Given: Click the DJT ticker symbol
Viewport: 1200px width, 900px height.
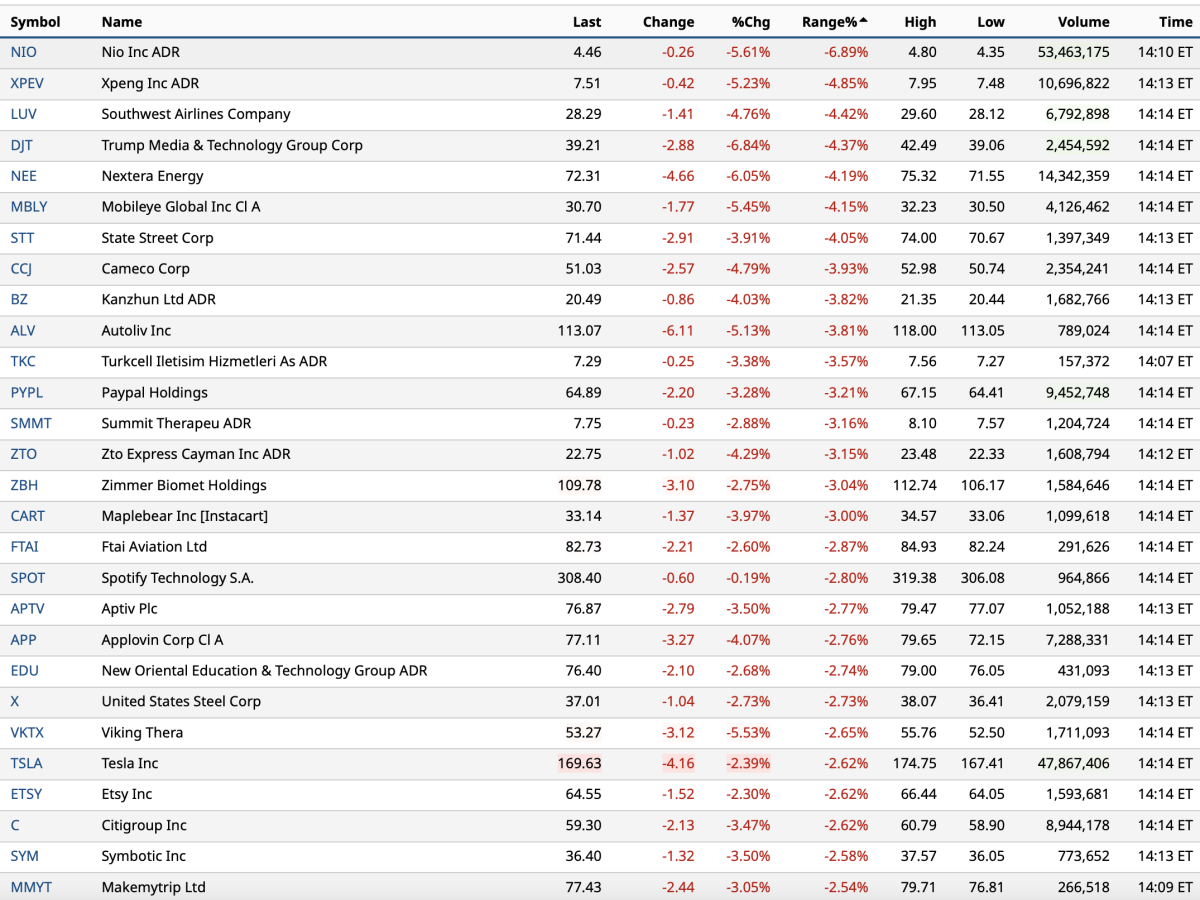Looking at the screenshot, I should tap(21, 145).
